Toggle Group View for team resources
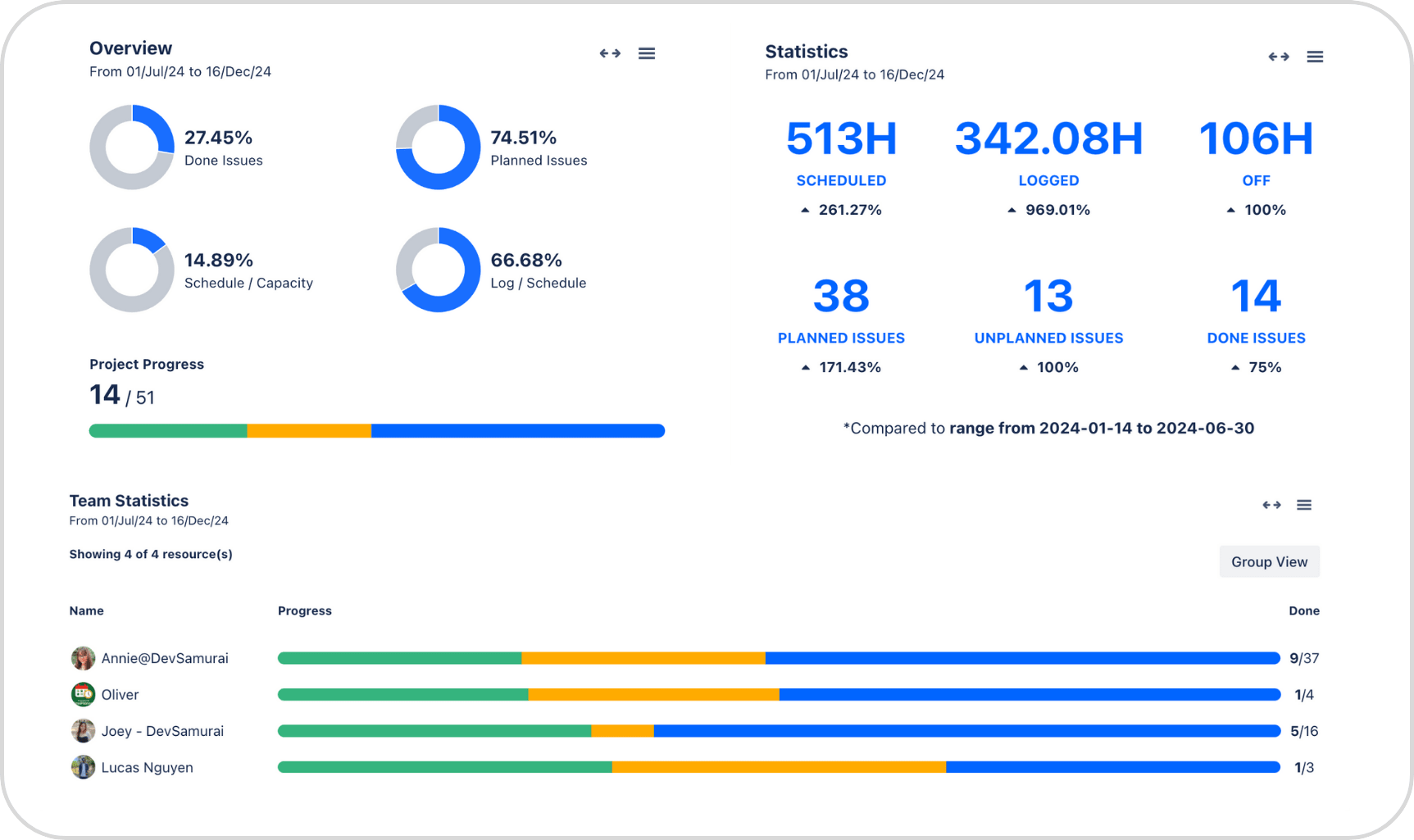1414x840 pixels. click(1269, 561)
